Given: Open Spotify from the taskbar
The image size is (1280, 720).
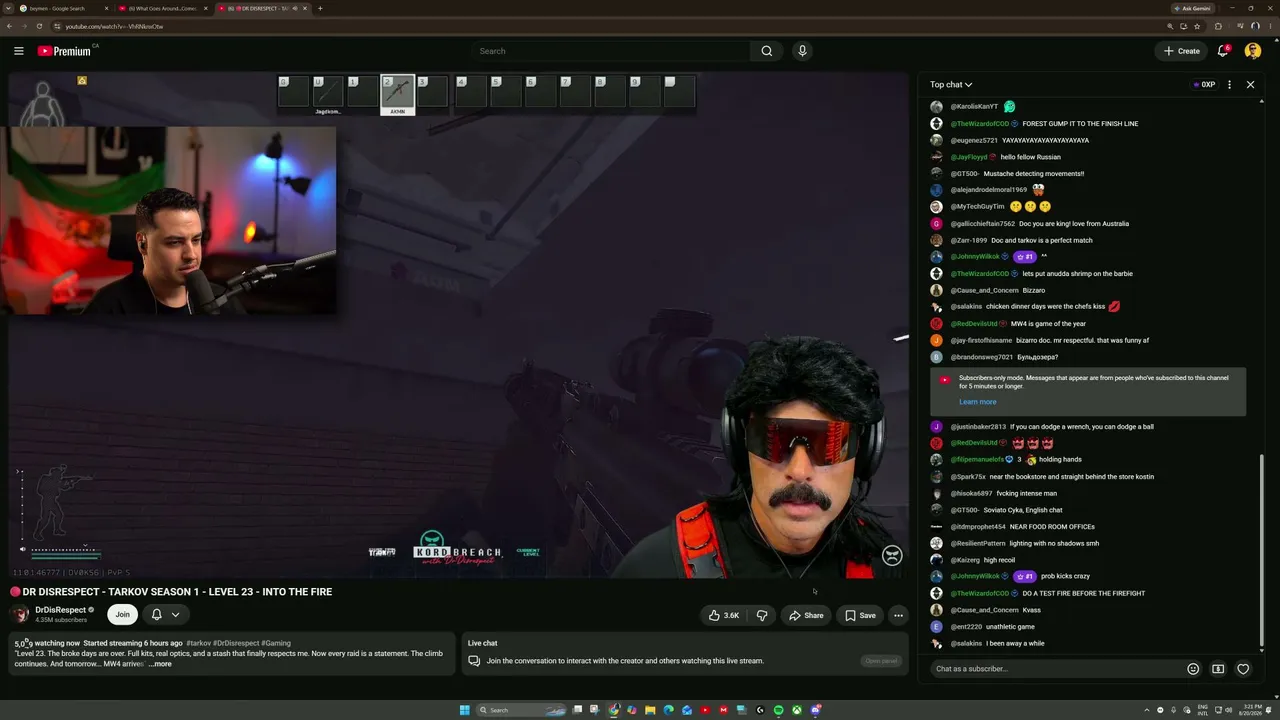Looking at the screenshot, I should [778, 710].
